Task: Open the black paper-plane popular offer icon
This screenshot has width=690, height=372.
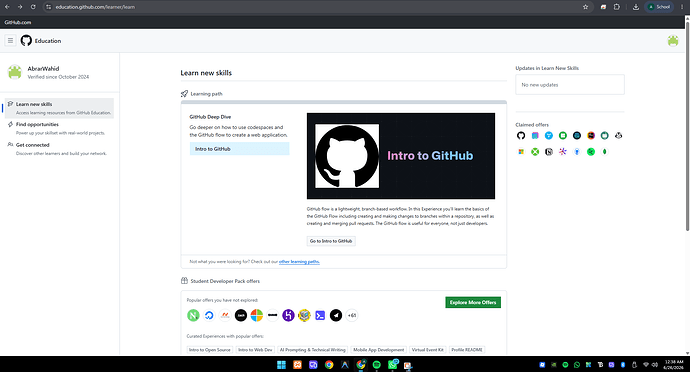Action: point(336,315)
